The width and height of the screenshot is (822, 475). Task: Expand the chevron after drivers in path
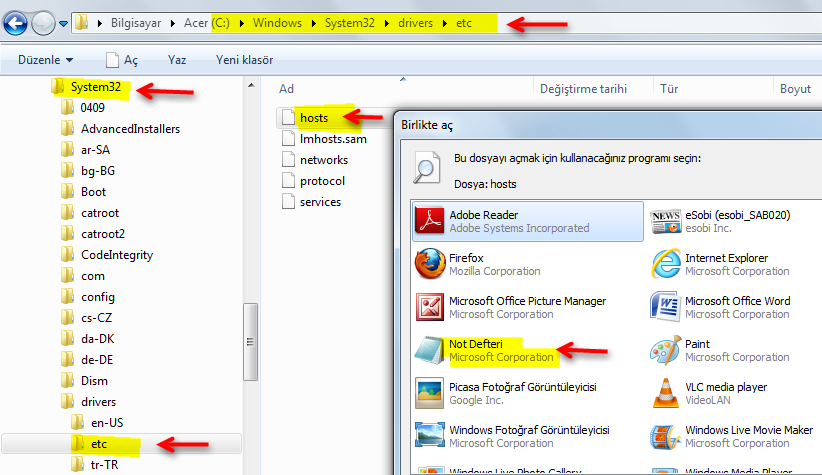click(x=445, y=24)
